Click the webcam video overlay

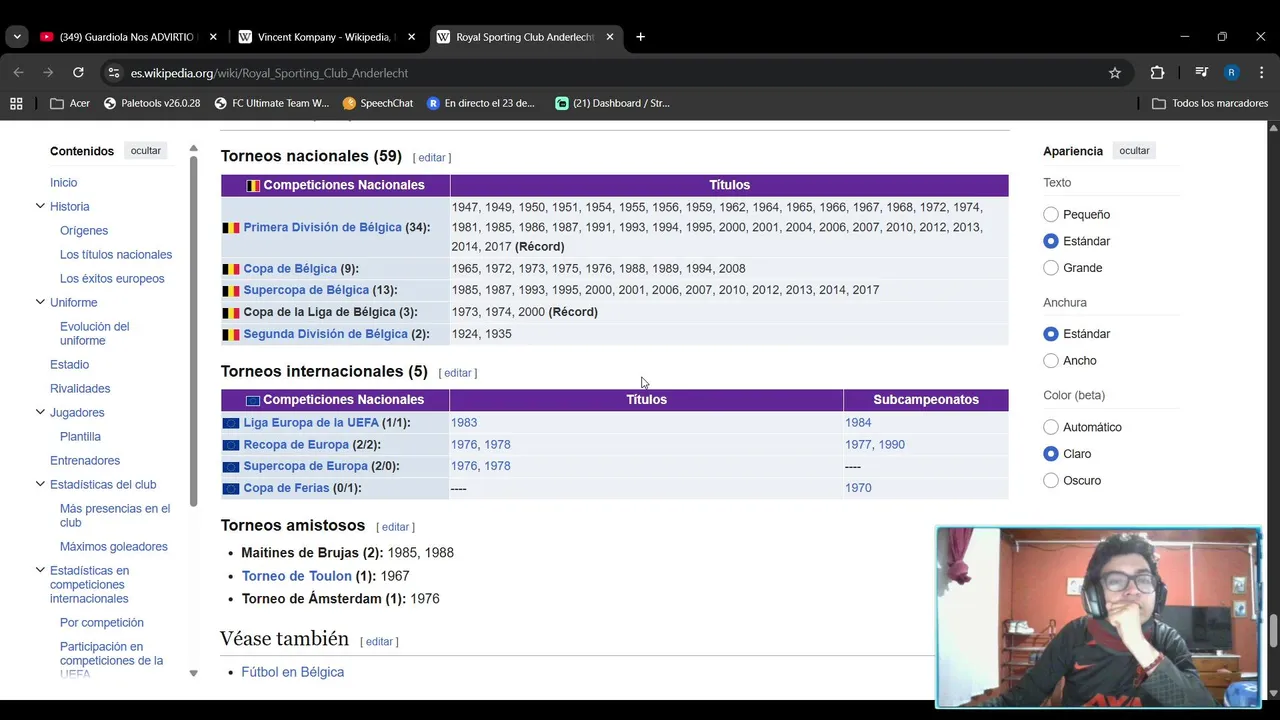click(1098, 617)
